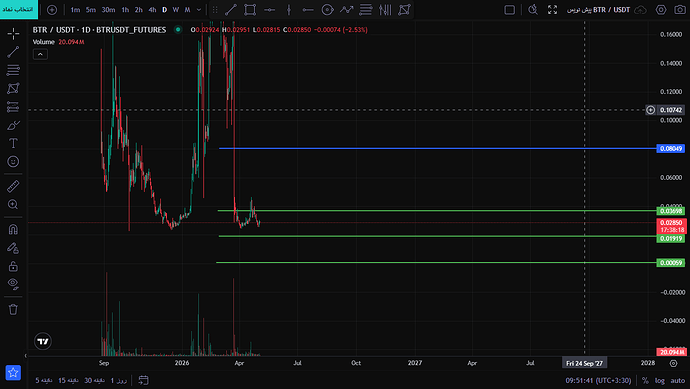This screenshot has width=690, height=389.
Task: Toggle lock all drawing tools
Action: point(13,266)
